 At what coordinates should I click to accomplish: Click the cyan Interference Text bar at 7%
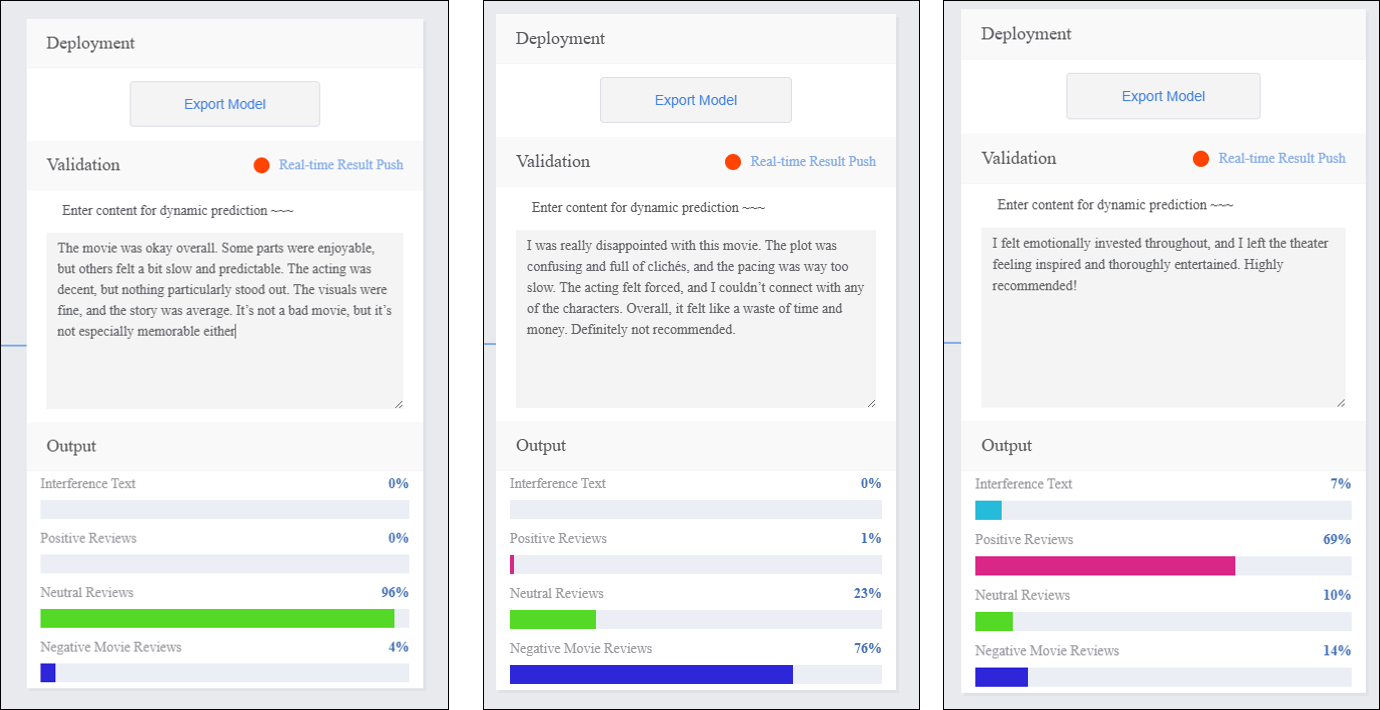pos(988,511)
